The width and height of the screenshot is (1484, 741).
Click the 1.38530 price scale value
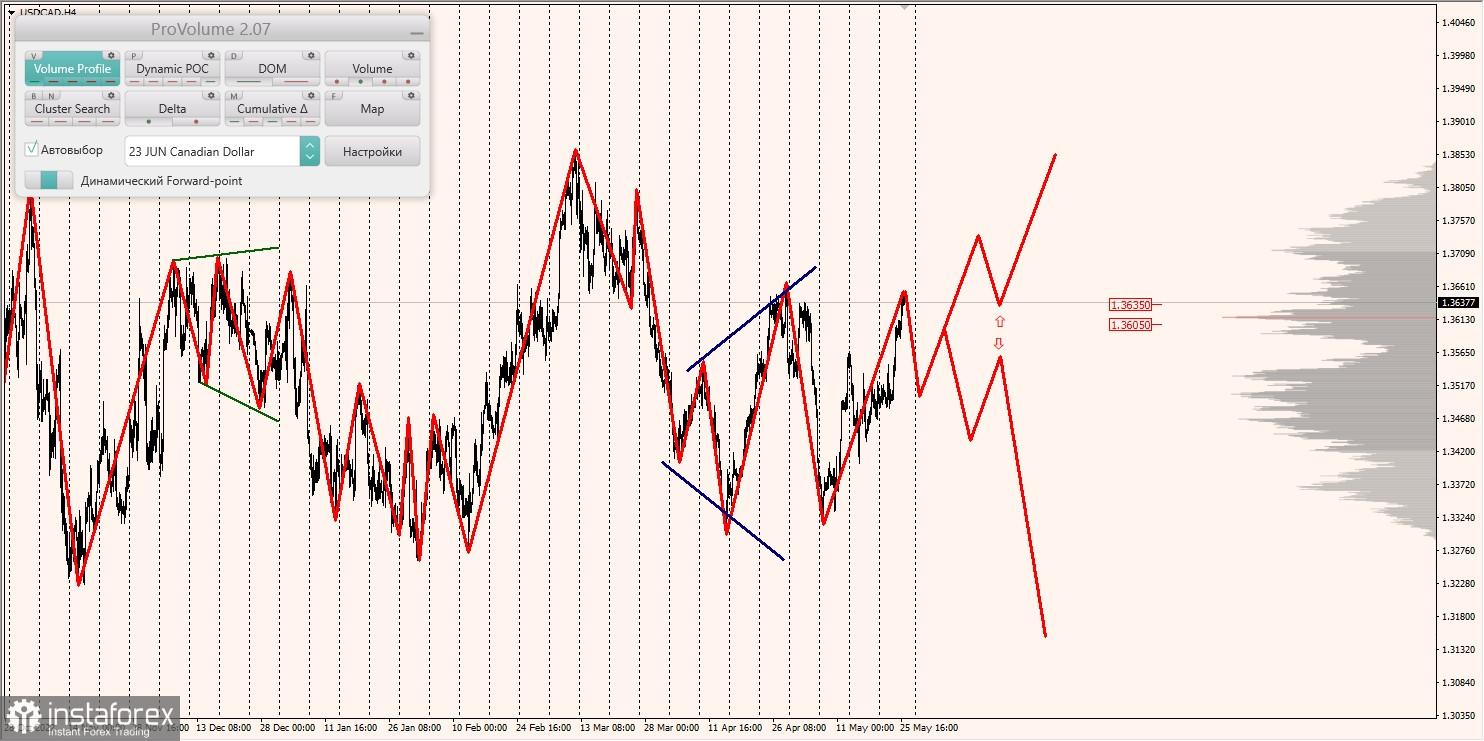tap(1457, 154)
